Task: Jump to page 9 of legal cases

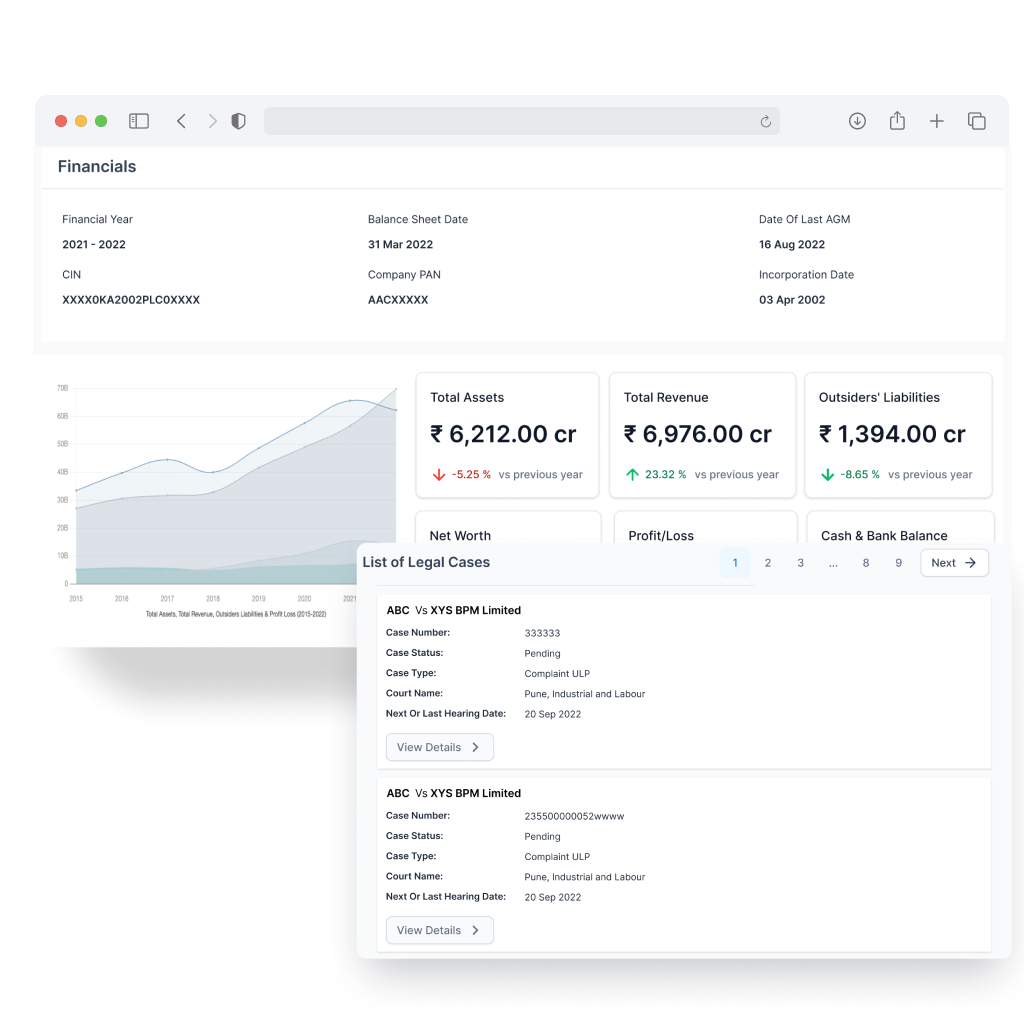Action: pyautogui.click(x=898, y=563)
